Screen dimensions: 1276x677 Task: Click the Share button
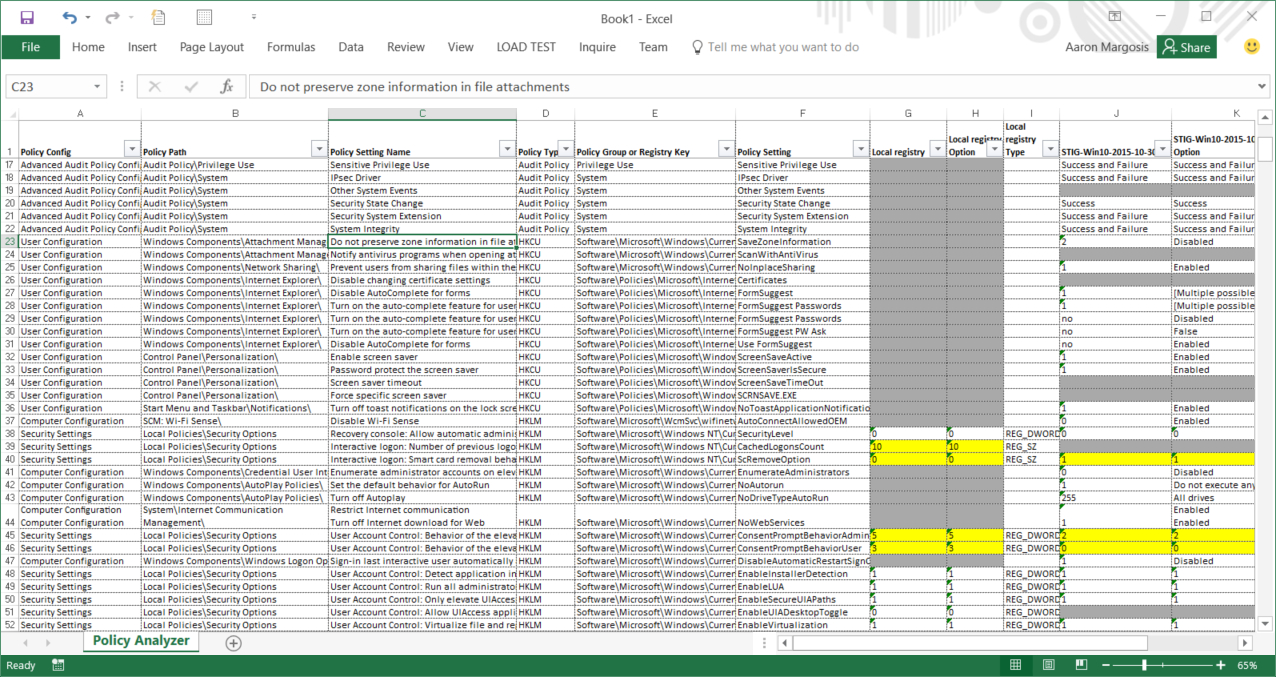click(x=1186, y=47)
